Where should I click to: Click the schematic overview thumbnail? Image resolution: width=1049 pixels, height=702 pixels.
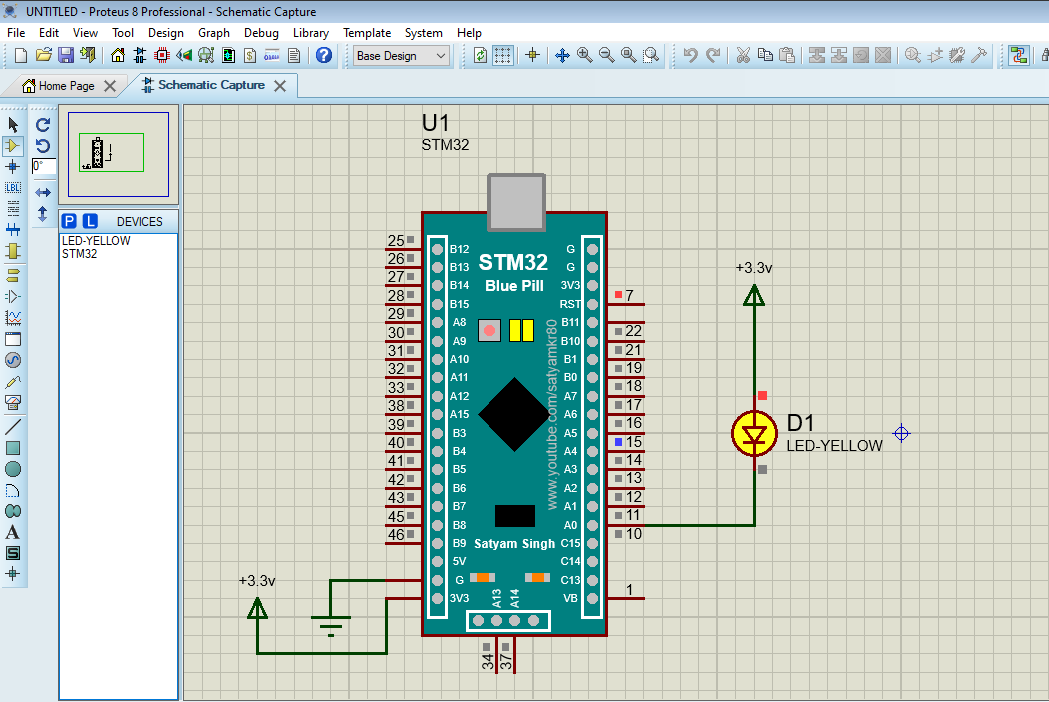tap(118, 154)
